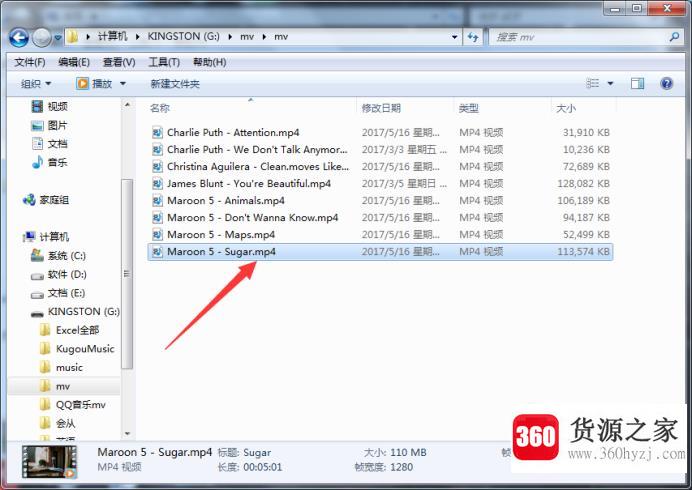The height and width of the screenshot is (490, 692).
Task: Select Christina Aguilera - Clean.moves Like file
Action: click(380, 166)
